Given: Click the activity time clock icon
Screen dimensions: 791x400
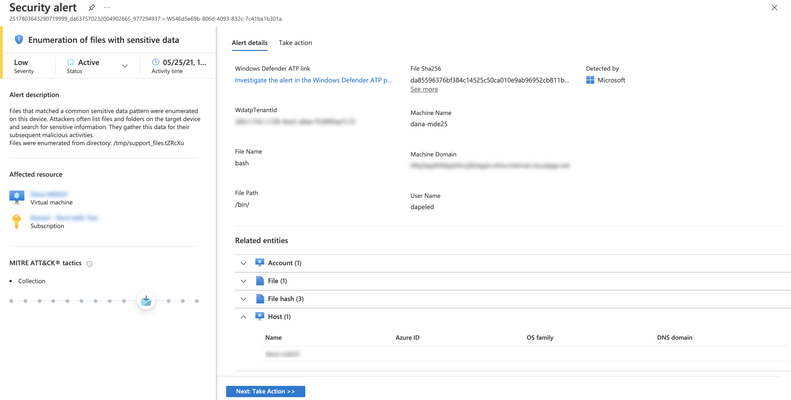Looking at the screenshot, I should pos(155,63).
